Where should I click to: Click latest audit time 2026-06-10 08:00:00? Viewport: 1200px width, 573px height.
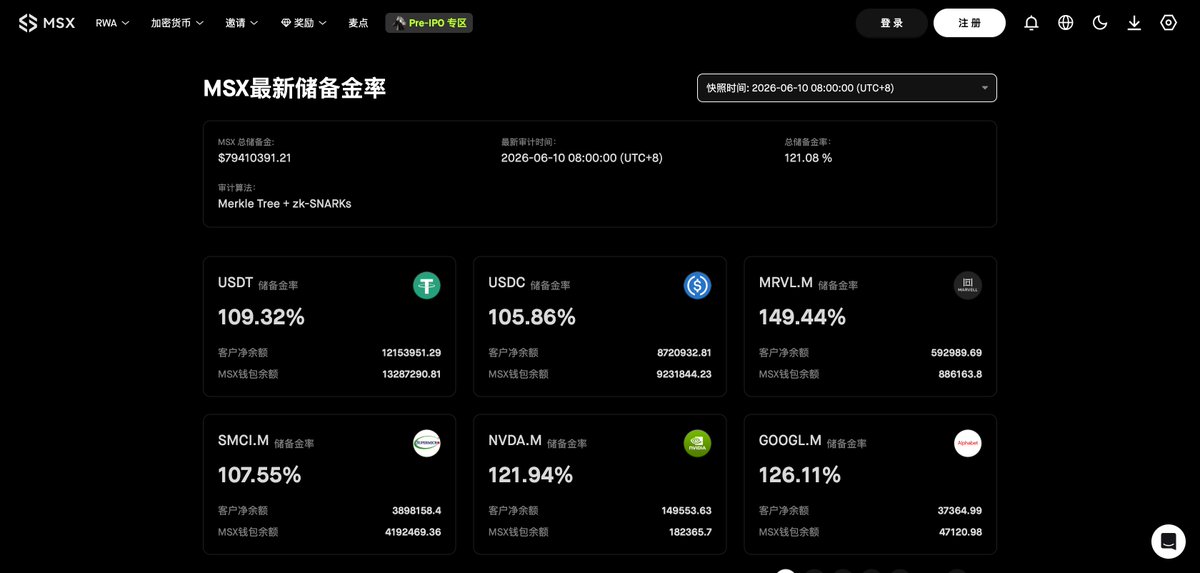582,158
